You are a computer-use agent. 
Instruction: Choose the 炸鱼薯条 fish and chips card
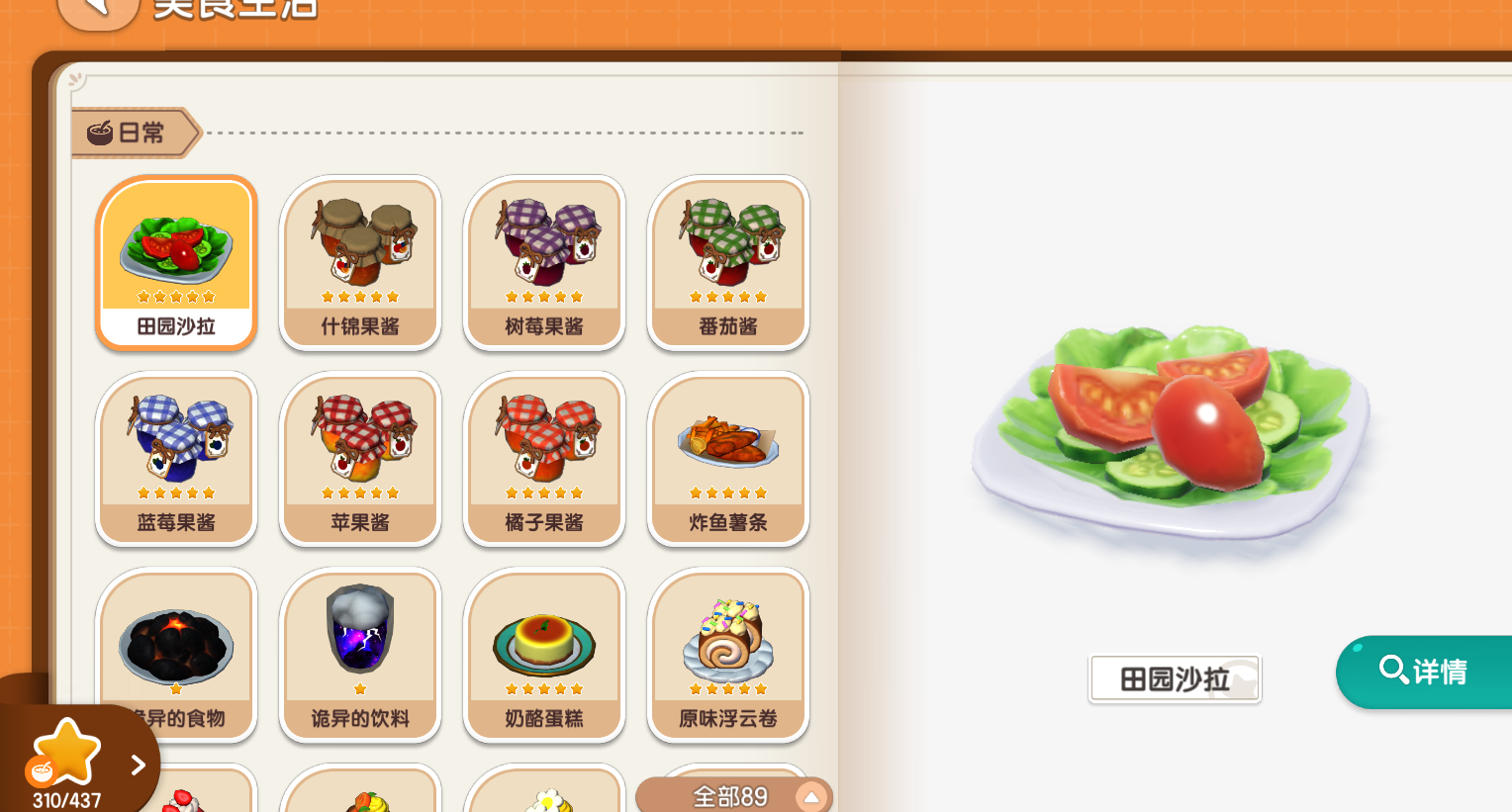728,459
